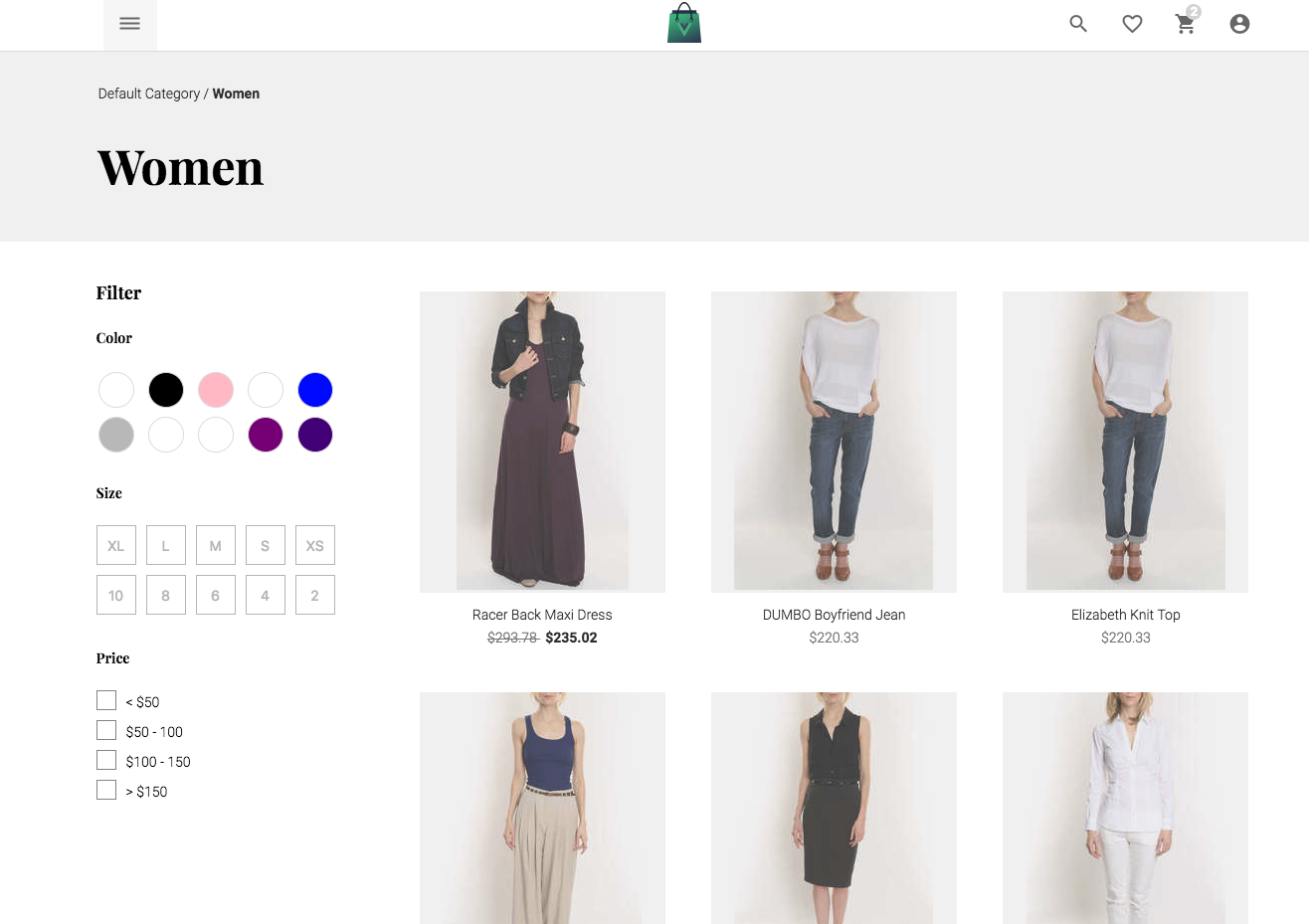
Task: Check the $100 - 150 price filter
Action: click(106, 760)
